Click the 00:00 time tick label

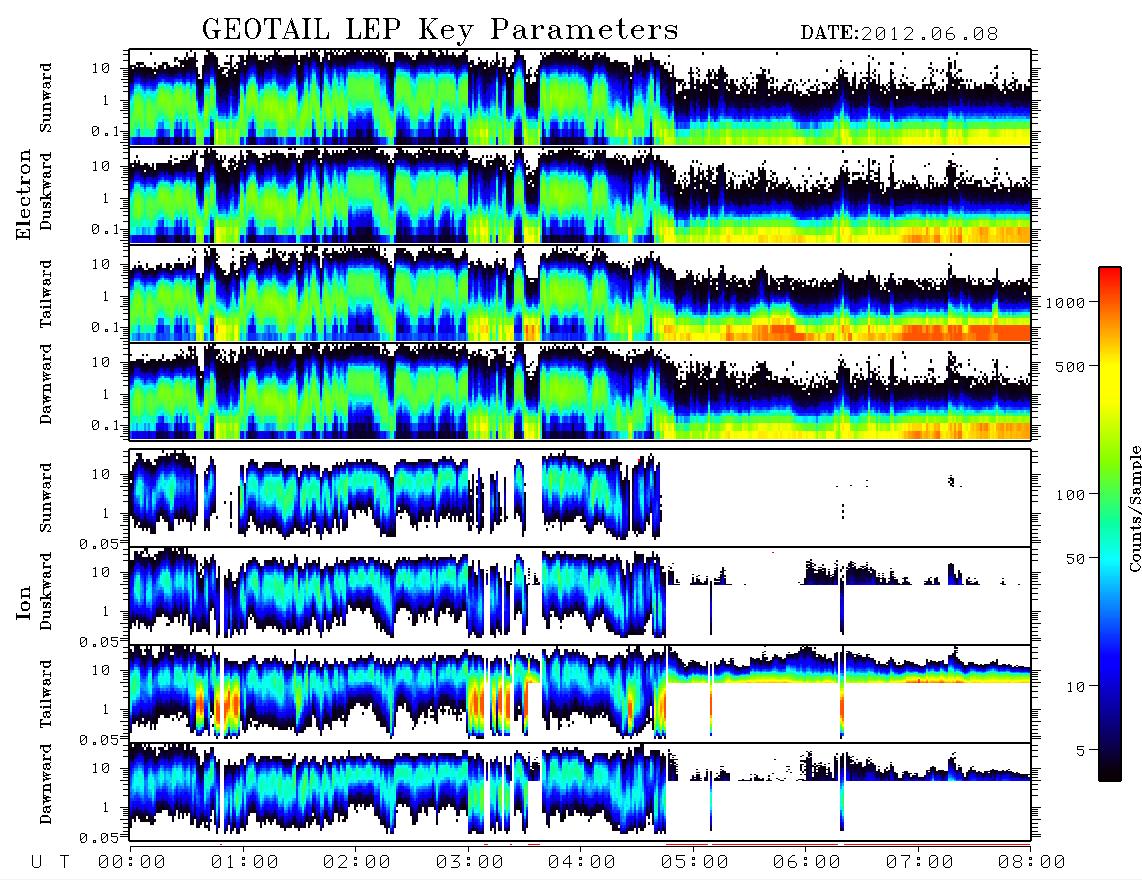coord(131,862)
